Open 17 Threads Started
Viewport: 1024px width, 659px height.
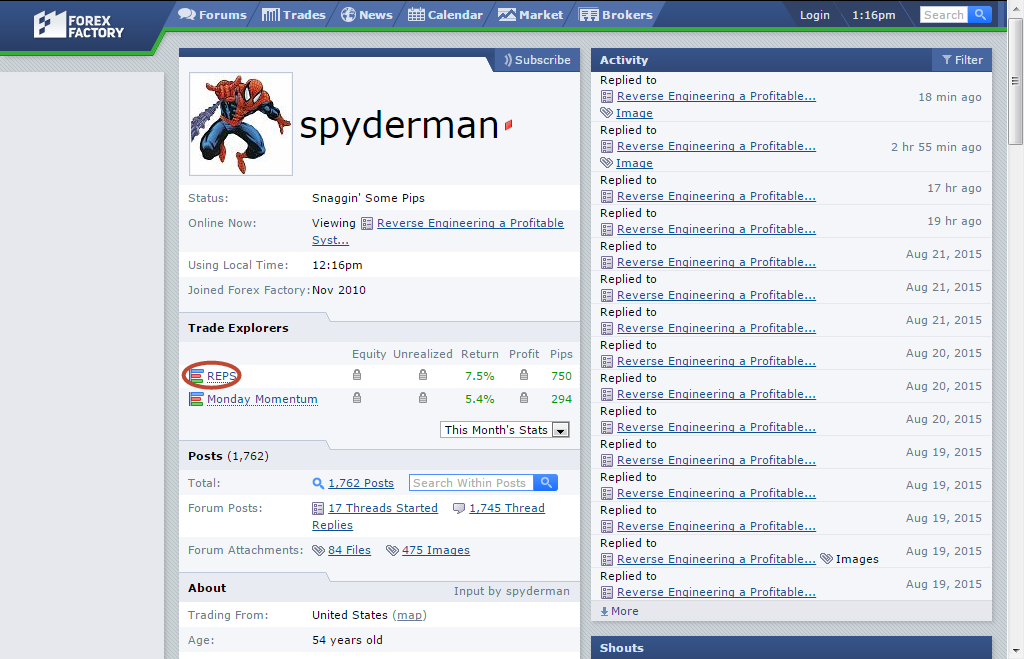point(383,508)
